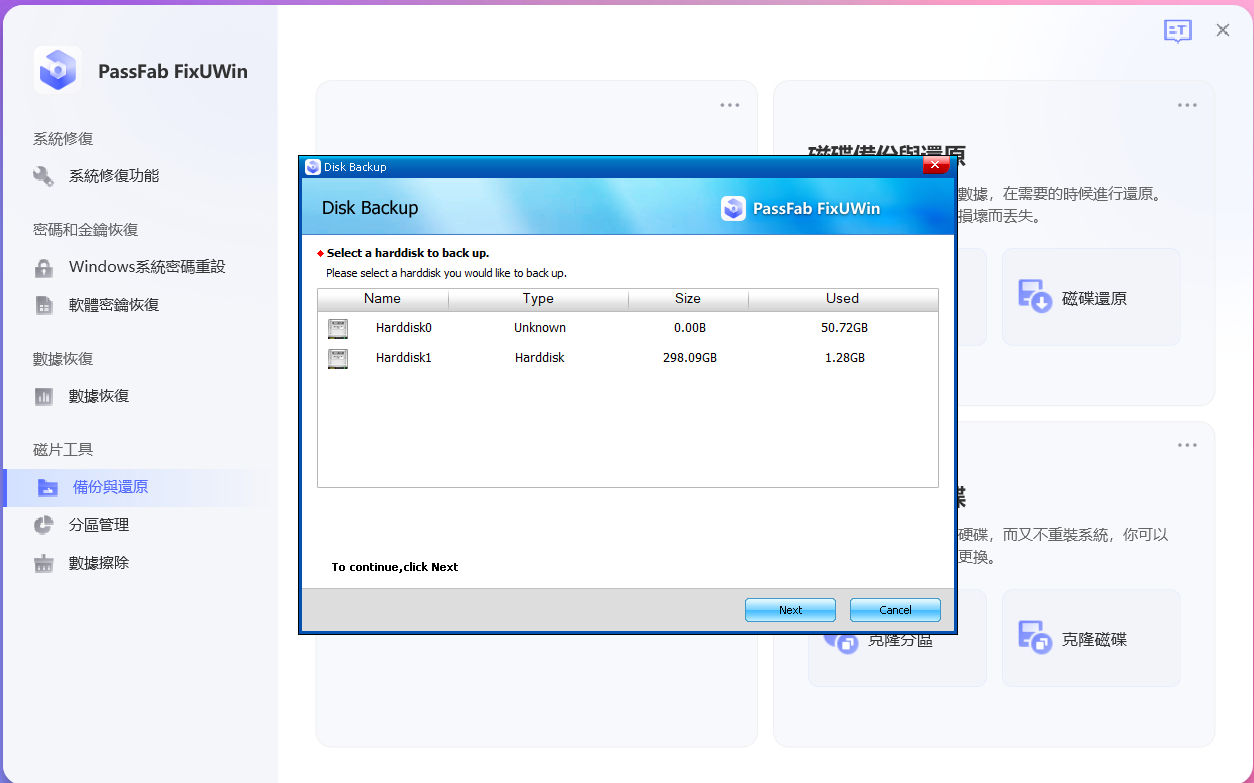Click the Disk Backup dialog title icon

pos(310,167)
